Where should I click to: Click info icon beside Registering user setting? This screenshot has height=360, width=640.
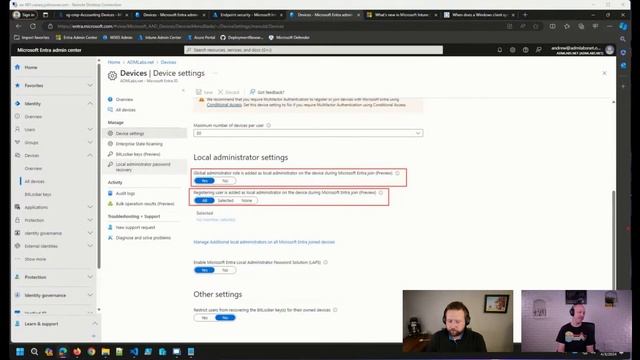click(x=381, y=193)
